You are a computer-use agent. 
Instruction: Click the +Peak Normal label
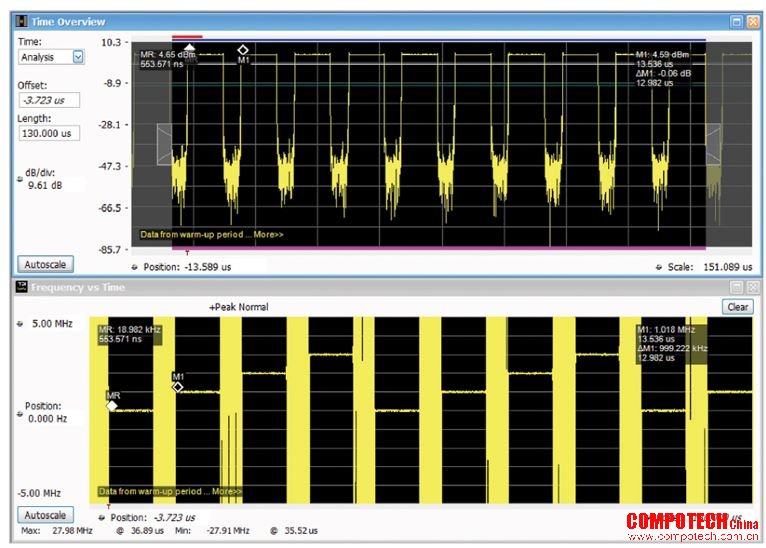239,307
